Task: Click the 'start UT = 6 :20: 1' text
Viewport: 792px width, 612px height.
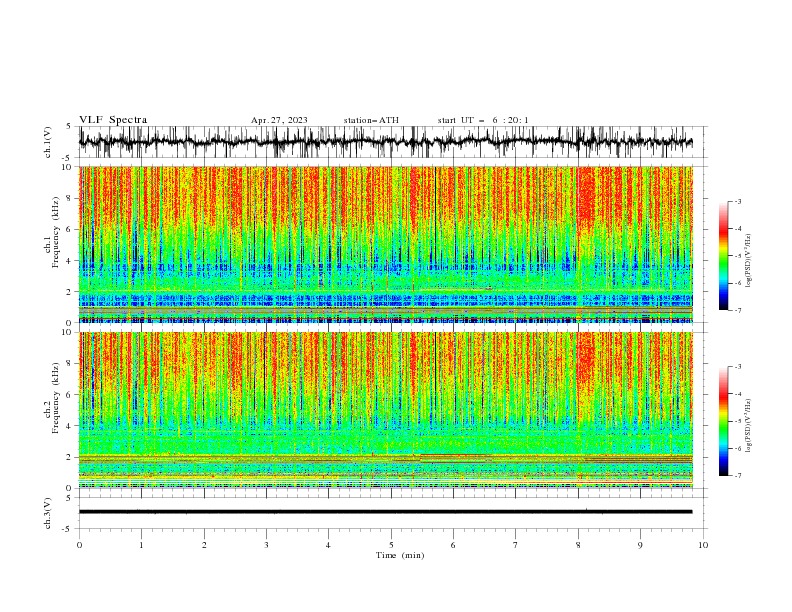Action: click(483, 120)
